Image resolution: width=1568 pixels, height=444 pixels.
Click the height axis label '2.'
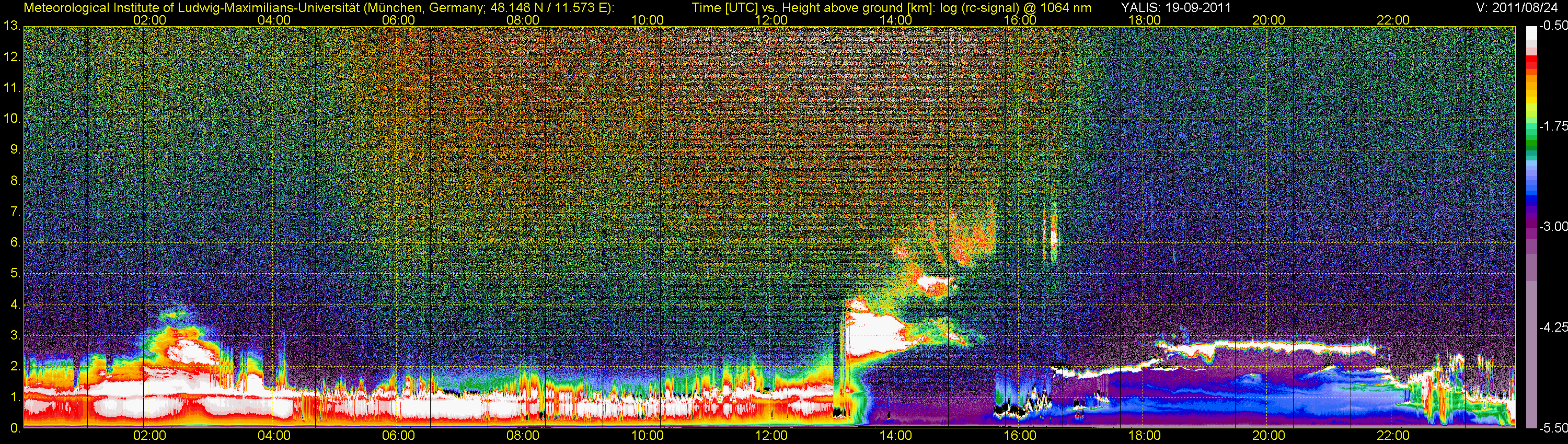click(15, 366)
